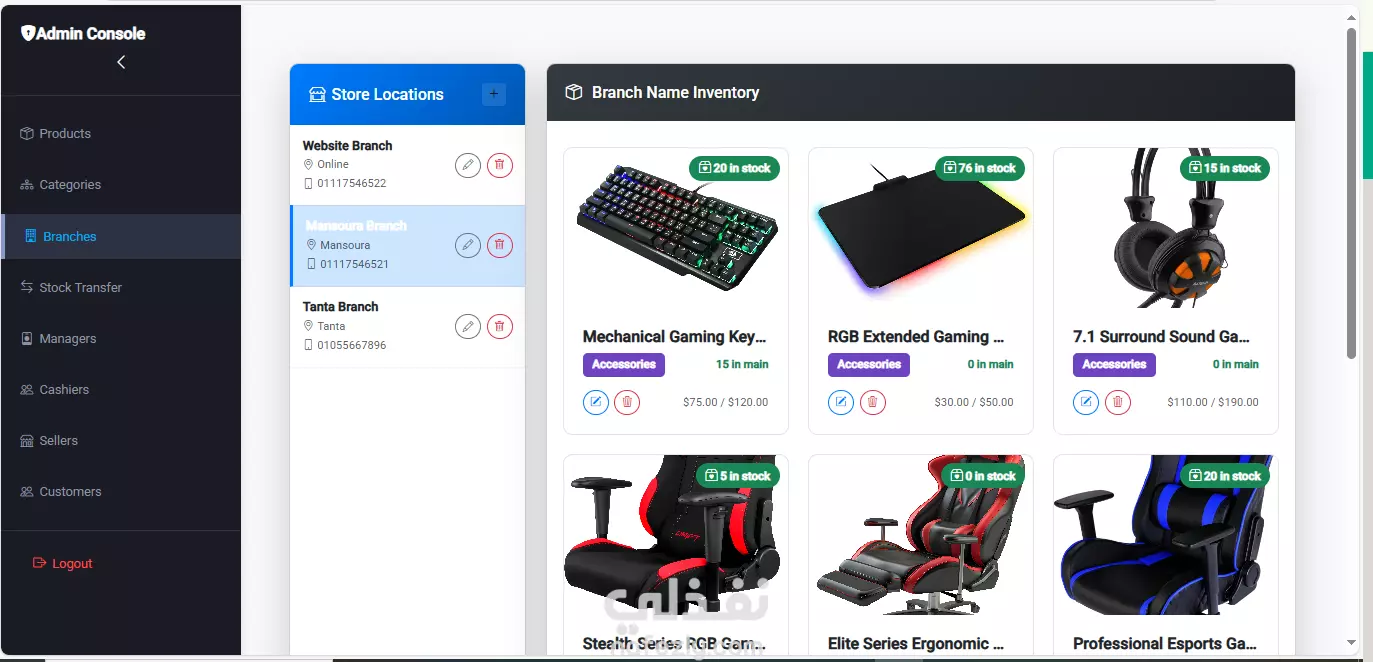Edit the Website Branch pencil icon

point(468,165)
